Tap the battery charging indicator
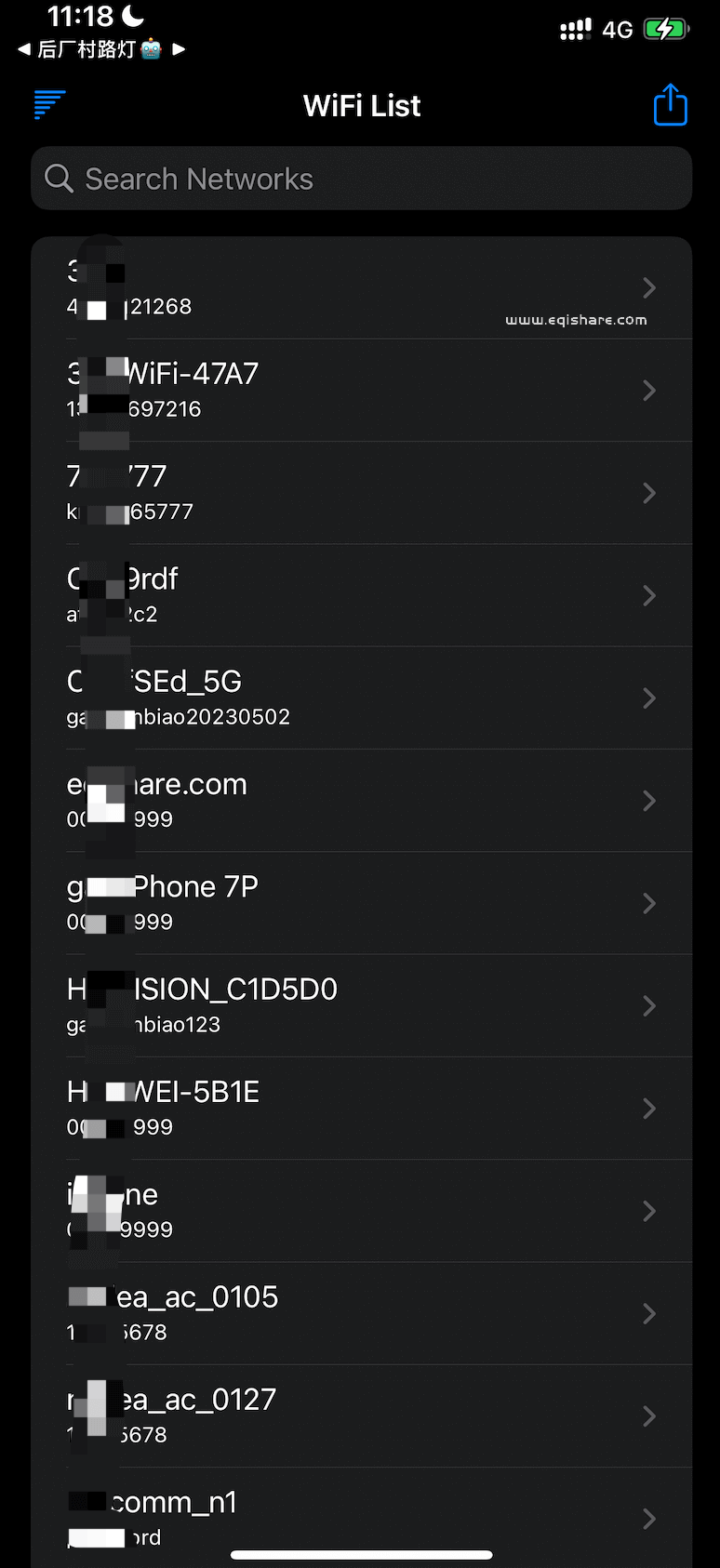The height and width of the screenshot is (1568, 720). [666, 29]
